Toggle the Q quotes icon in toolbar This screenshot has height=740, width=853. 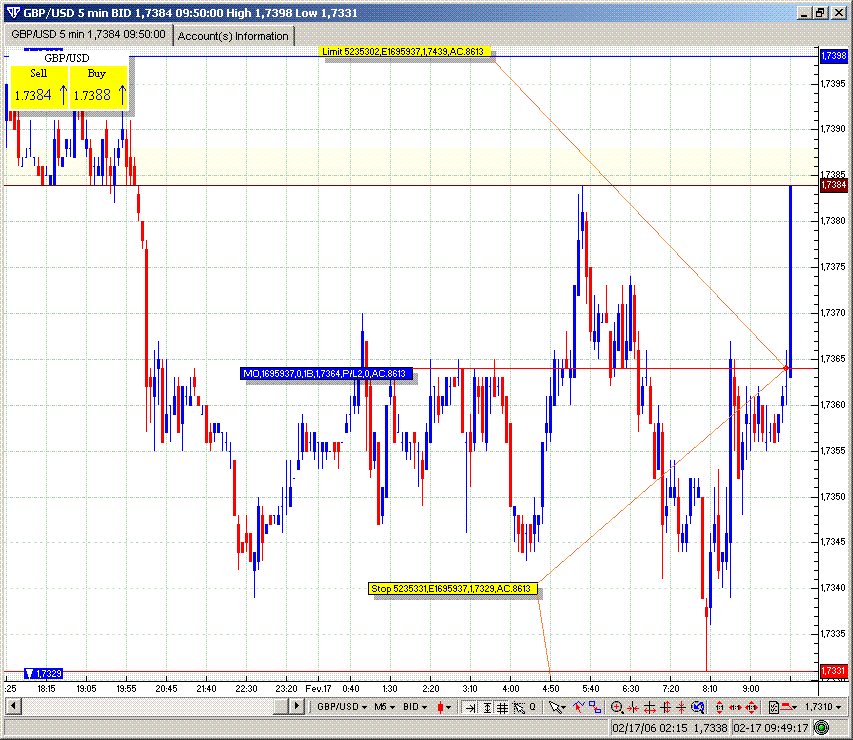tap(533, 707)
